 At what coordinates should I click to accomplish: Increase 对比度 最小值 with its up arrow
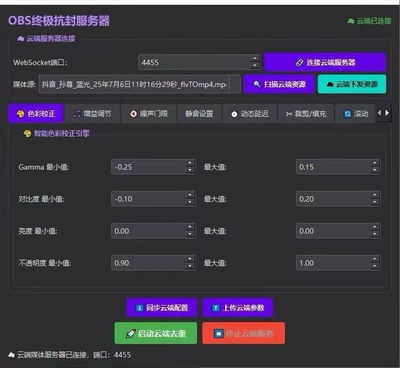[x=190, y=195]
